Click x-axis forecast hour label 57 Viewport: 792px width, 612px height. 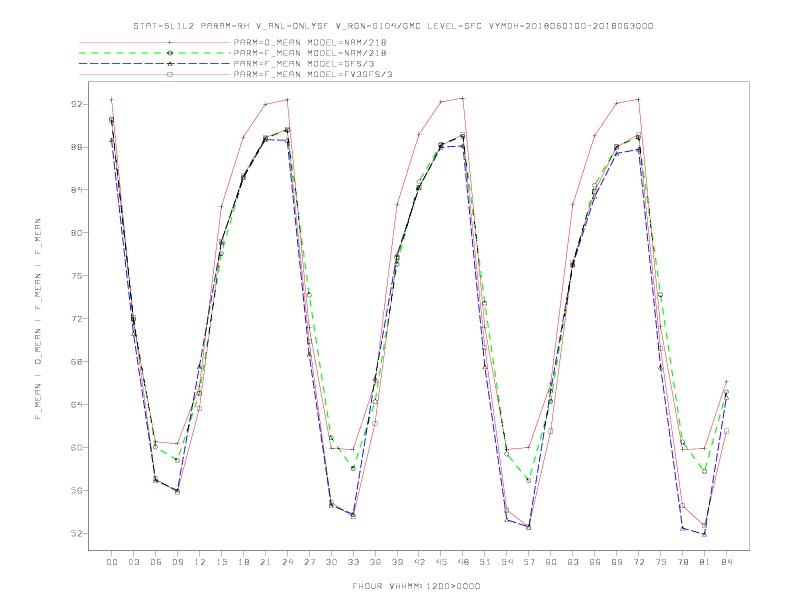(529, 562)
